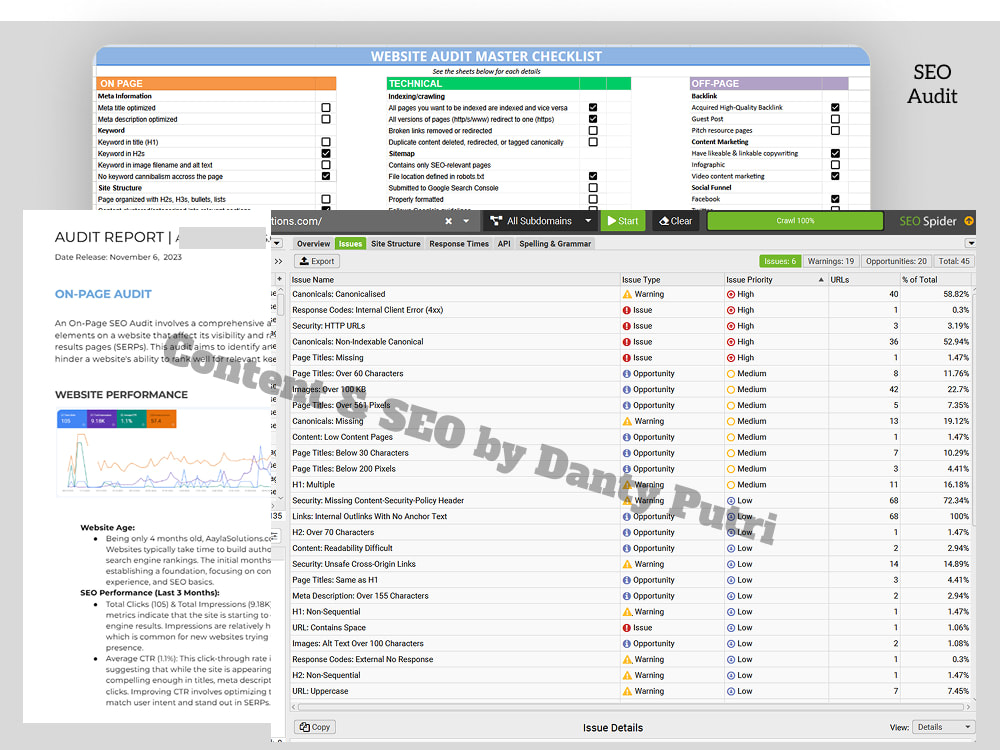Screen dimensions: 1000x750
Task: Sort by the Issue Priority column arrow
Action: click(821, 279)
